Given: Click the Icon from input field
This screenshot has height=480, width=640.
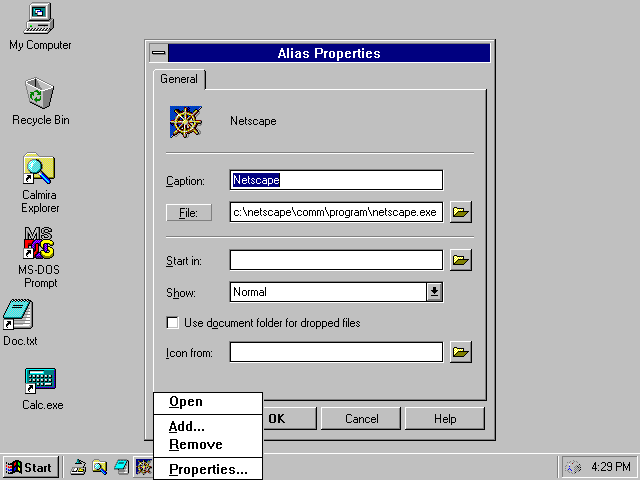Looking at the screenshot, I should click(x=336, y=352).
